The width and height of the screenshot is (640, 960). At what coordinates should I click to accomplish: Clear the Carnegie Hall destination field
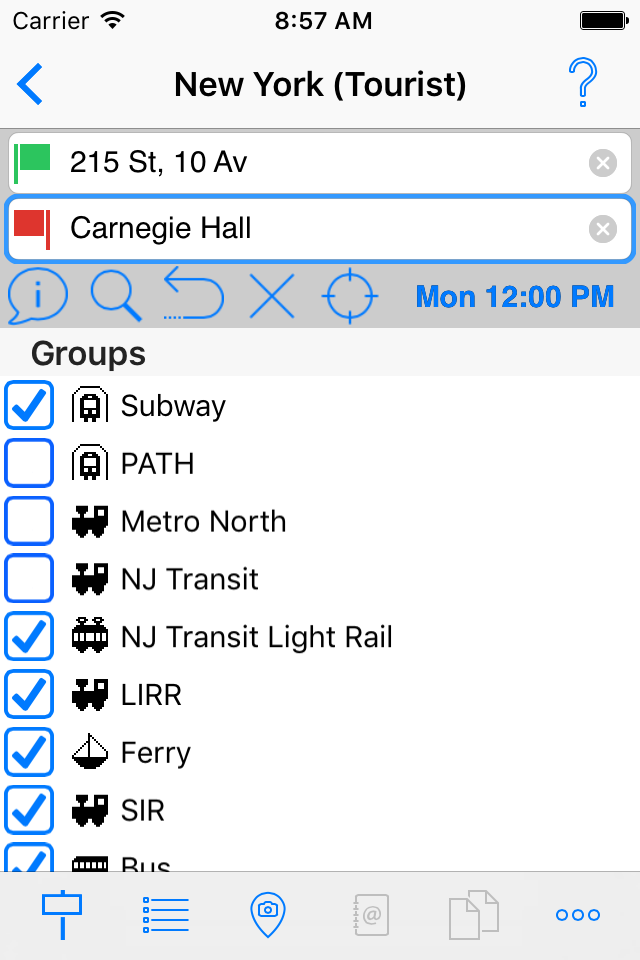[602, 229]
